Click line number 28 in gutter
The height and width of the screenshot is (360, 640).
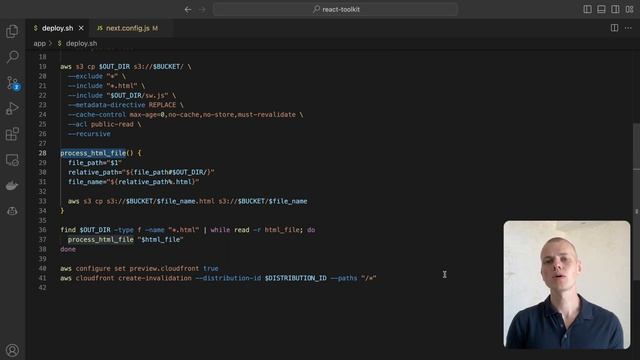coord(42,153)
